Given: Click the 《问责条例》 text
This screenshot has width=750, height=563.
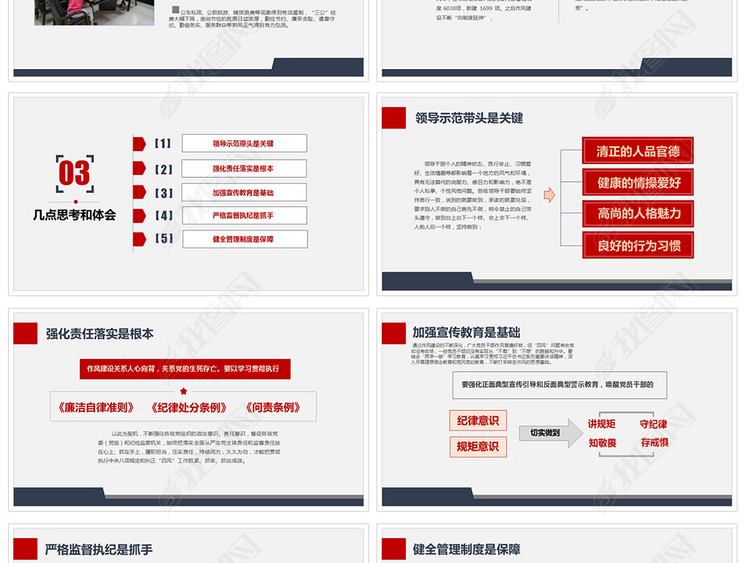Looking at the screenshot, I should (272, 407).
